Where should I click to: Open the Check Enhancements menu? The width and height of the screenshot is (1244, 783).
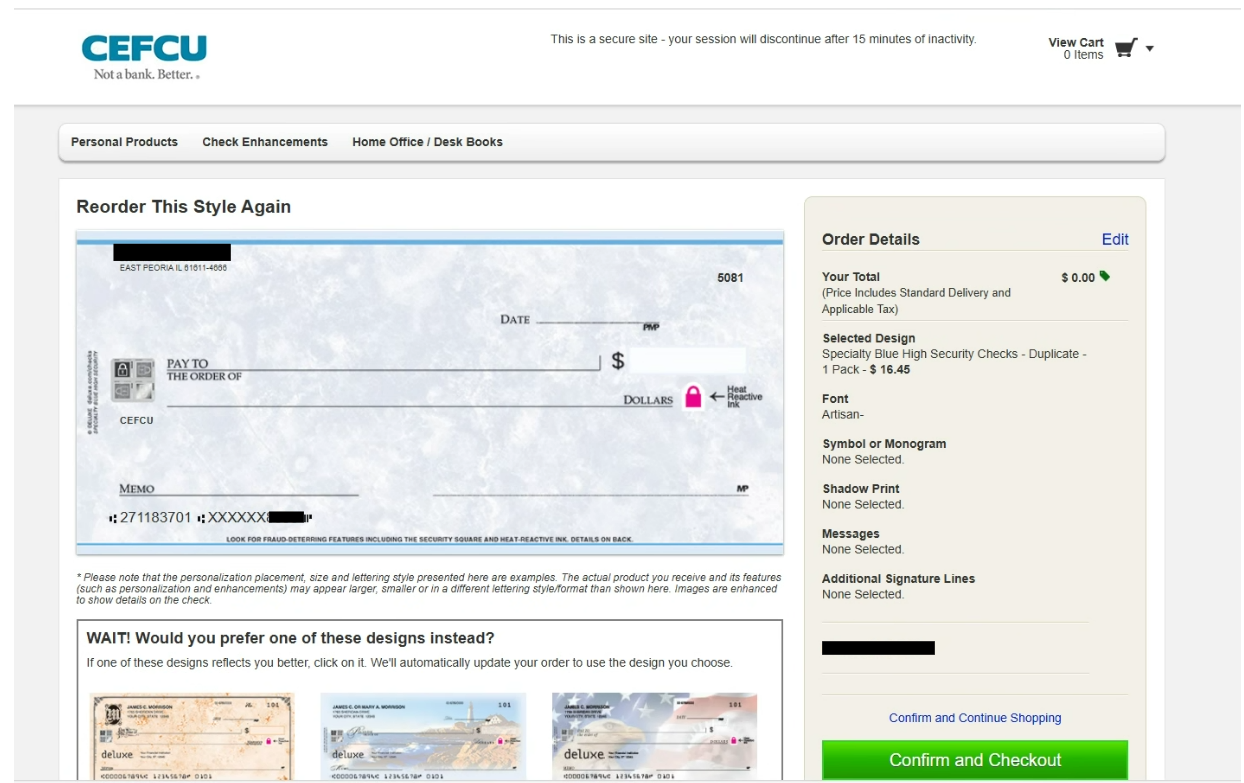265,142
